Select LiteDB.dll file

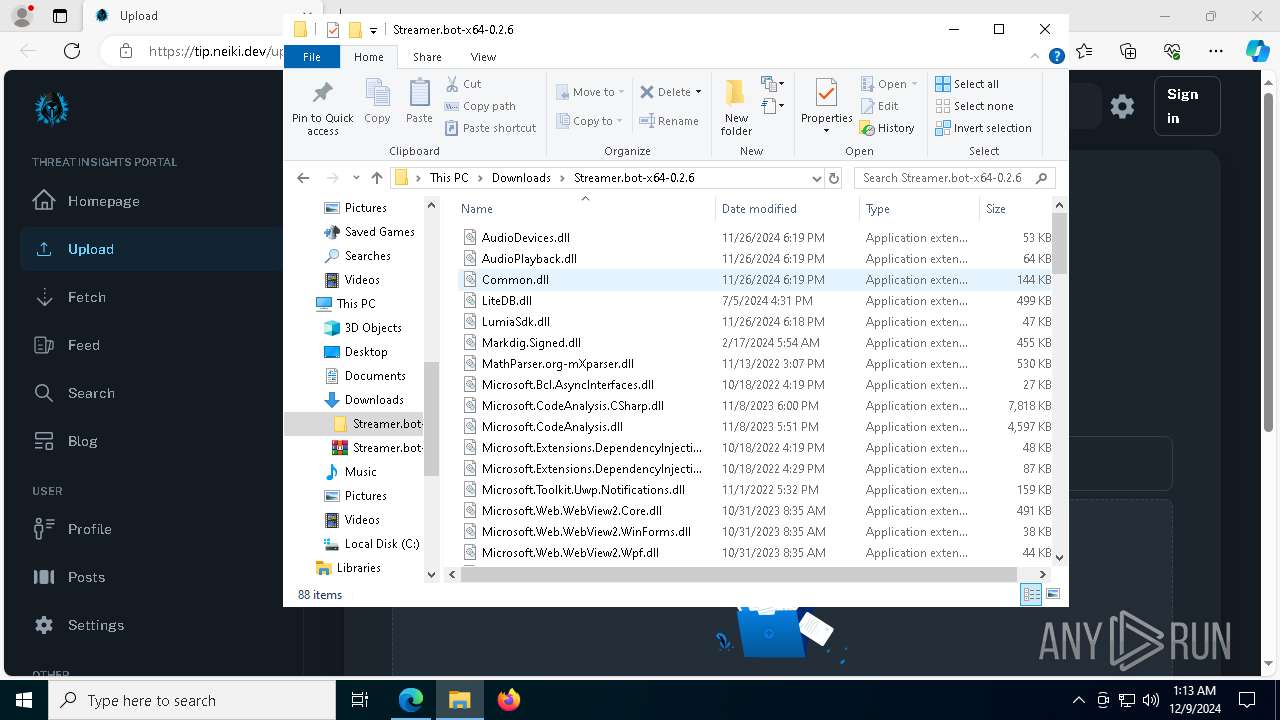(x=506, y=301)
